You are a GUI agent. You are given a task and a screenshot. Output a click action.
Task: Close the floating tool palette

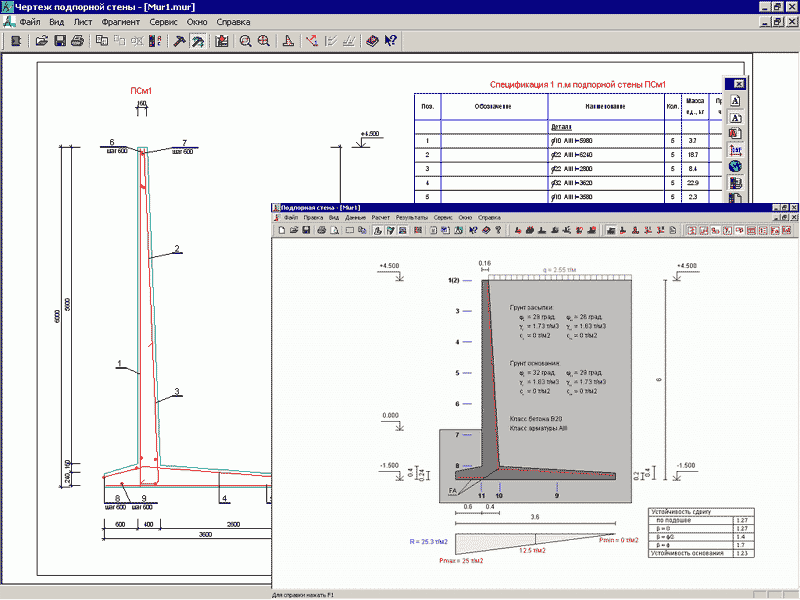coord(737,84)
